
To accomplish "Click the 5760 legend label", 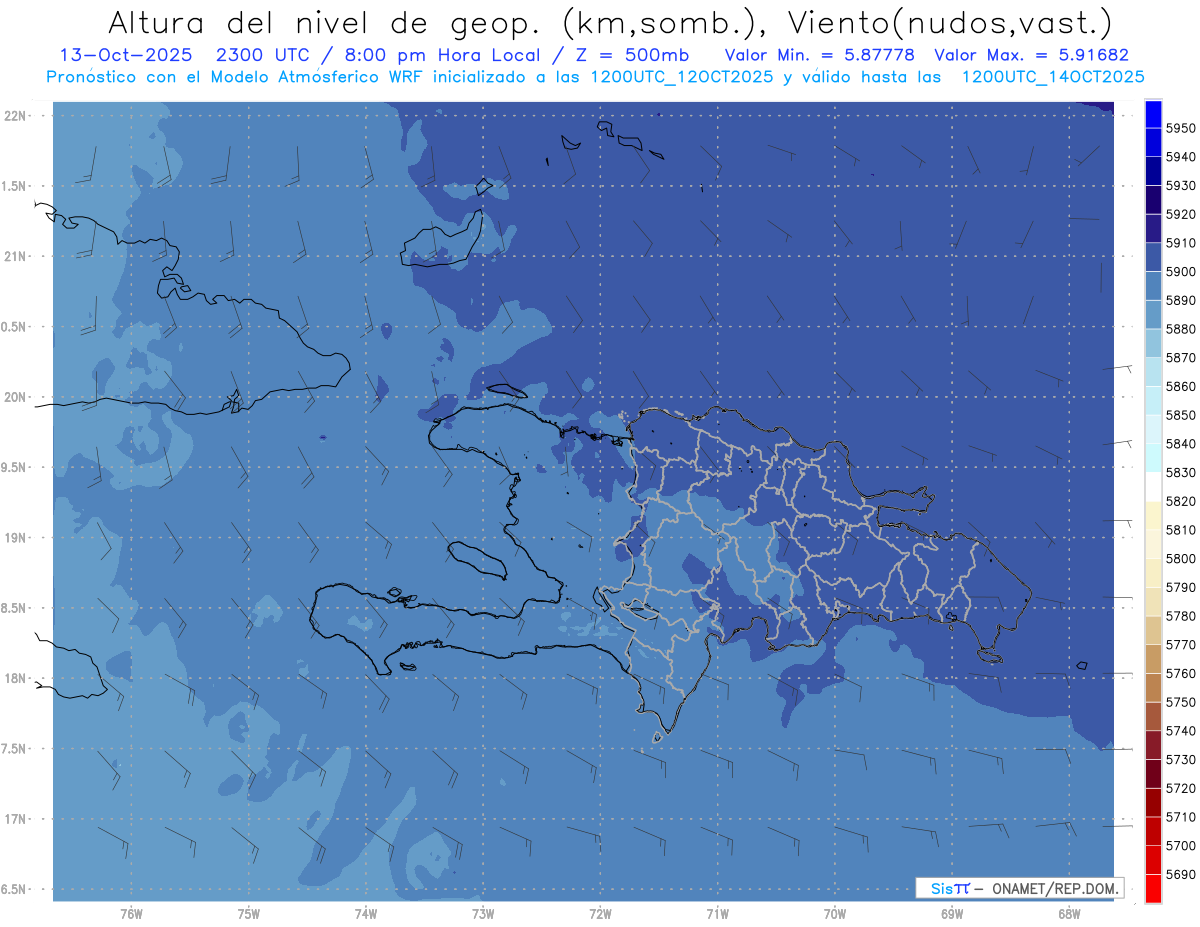I will pyautogui.click(x=1180, y=673).
